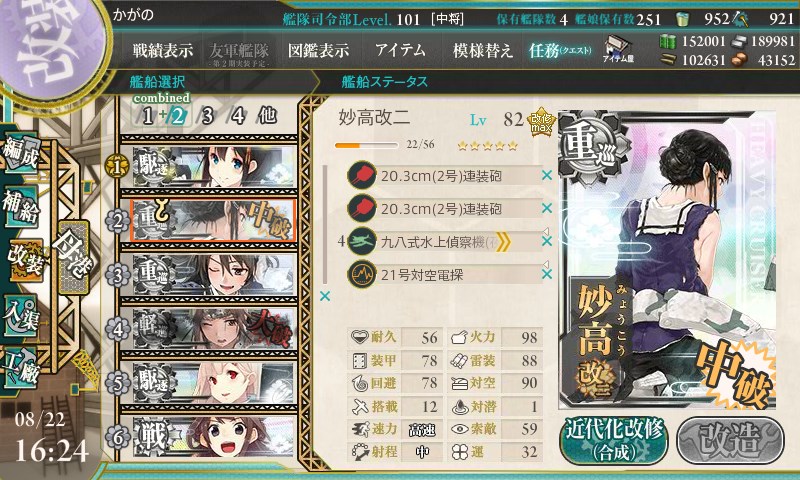This screenshot has height=480, width=800.
Task: Open the 他 other ships tab
Action: click(x=267, y=116)
